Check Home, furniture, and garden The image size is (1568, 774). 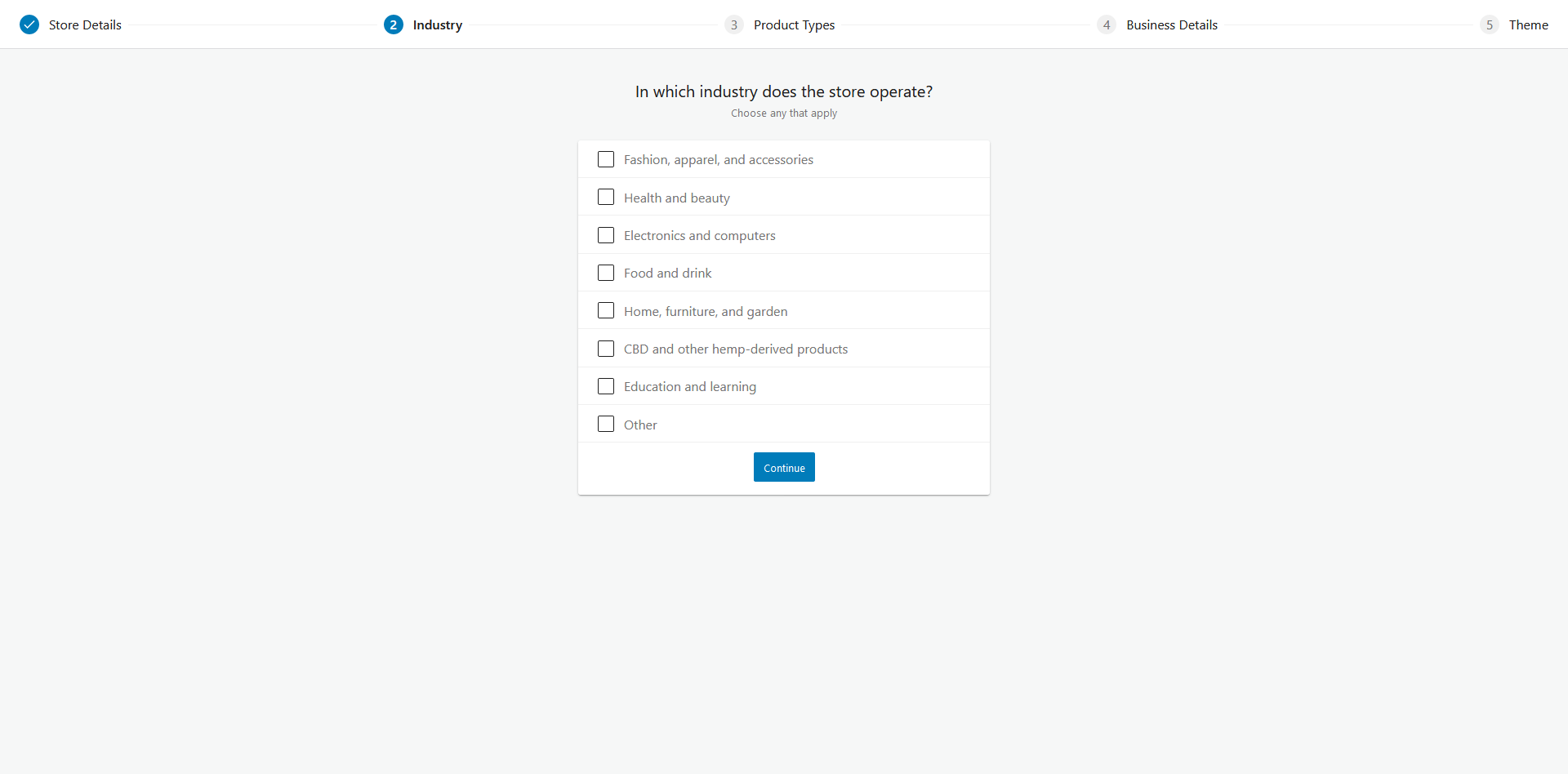606,310
